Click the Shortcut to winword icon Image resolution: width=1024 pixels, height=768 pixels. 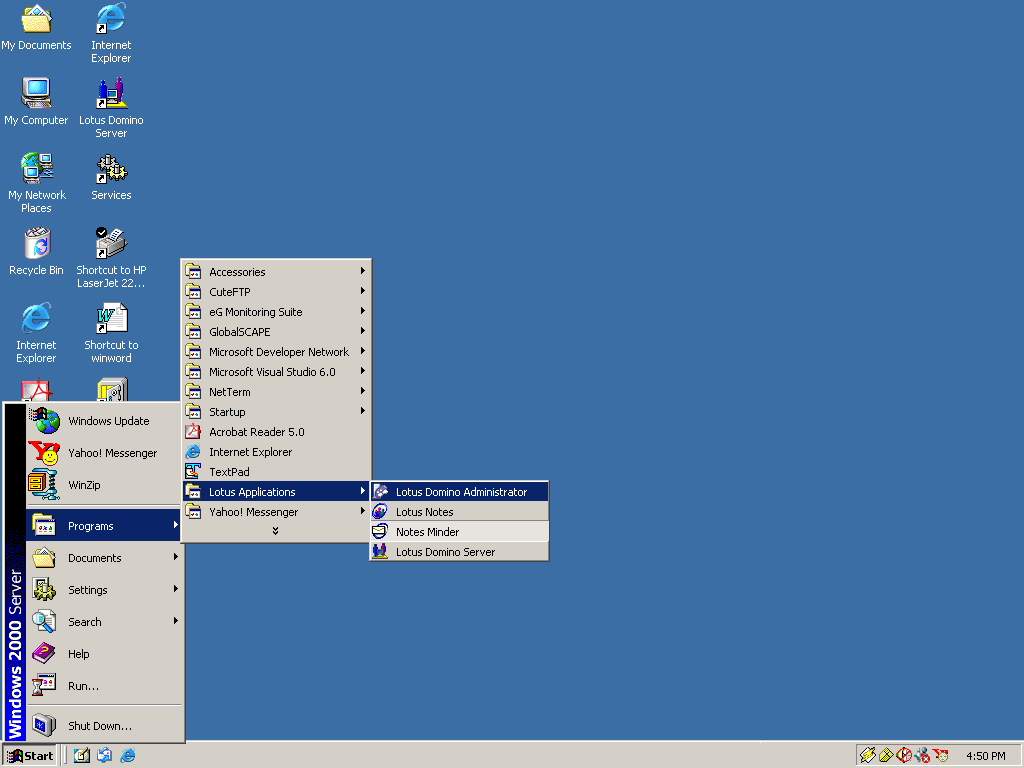pyautogui.click(x=111, y=333)
